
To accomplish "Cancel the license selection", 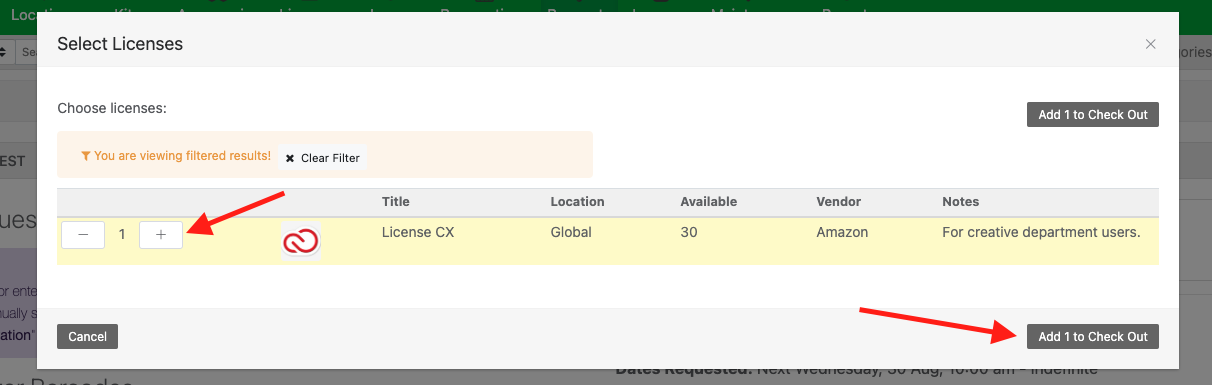I will point(87,336).
